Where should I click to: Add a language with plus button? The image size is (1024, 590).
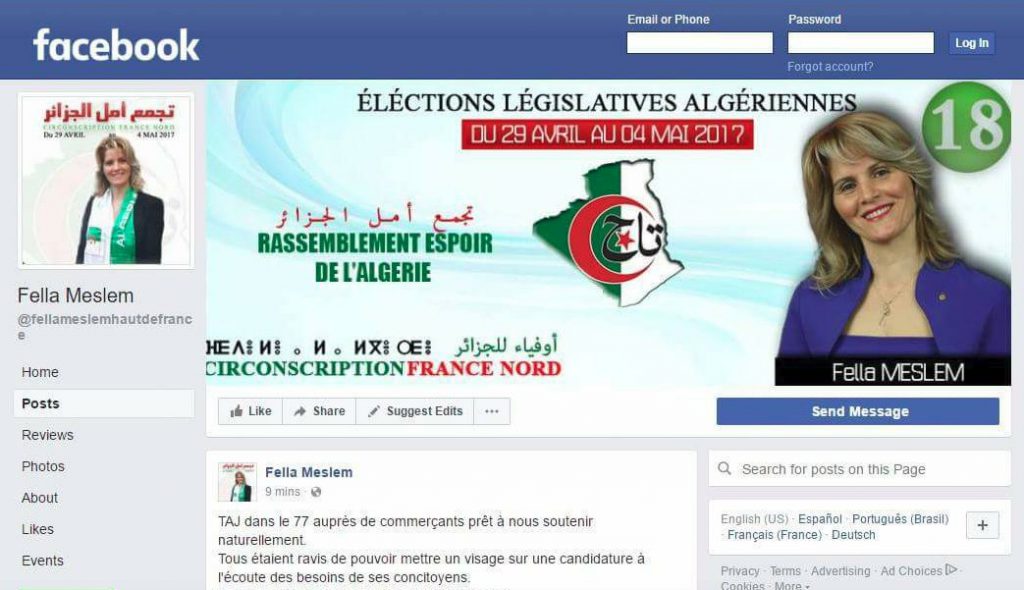click(982, 525)
